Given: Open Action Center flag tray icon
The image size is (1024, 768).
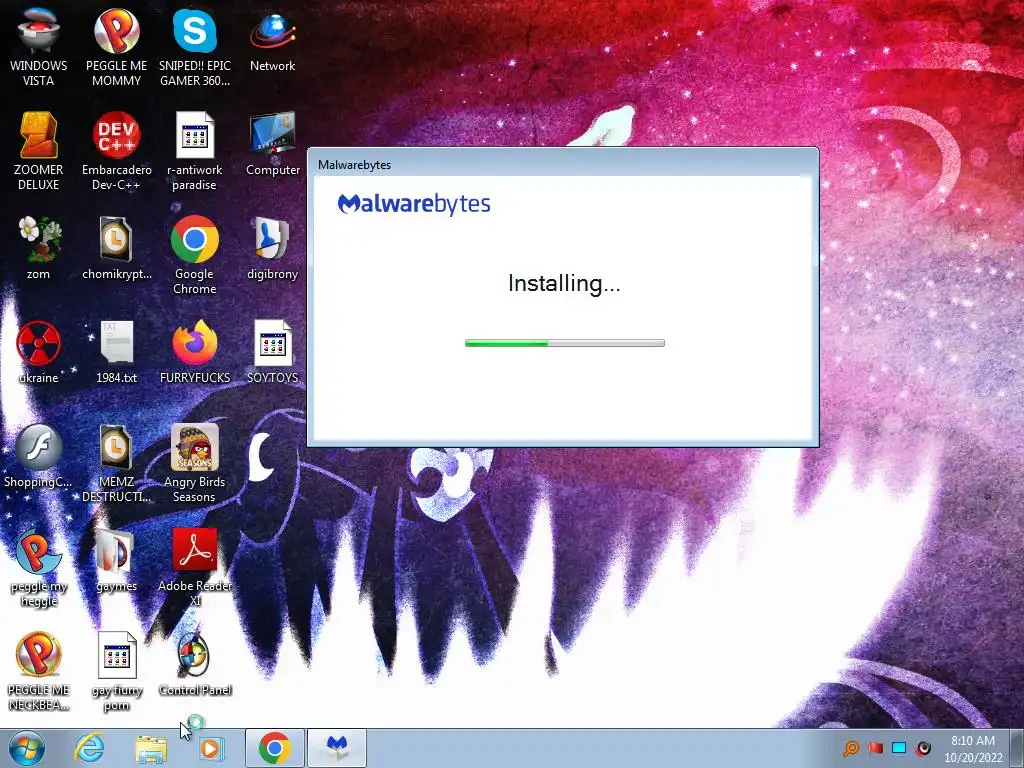Looking at the screenshot, I should coord(875,748).
